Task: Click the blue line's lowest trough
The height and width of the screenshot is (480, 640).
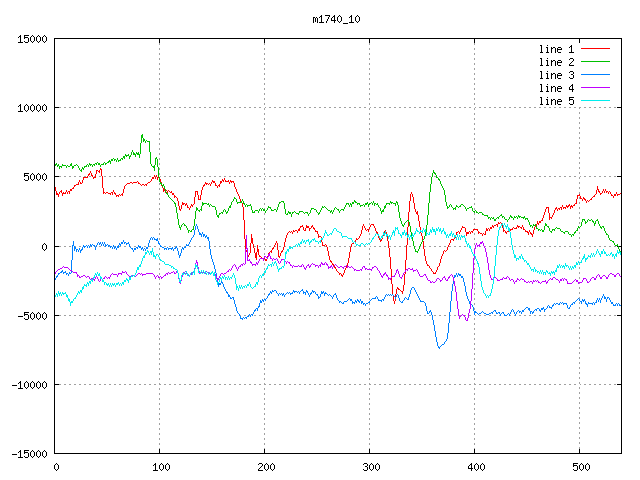Action: point(438,347)
